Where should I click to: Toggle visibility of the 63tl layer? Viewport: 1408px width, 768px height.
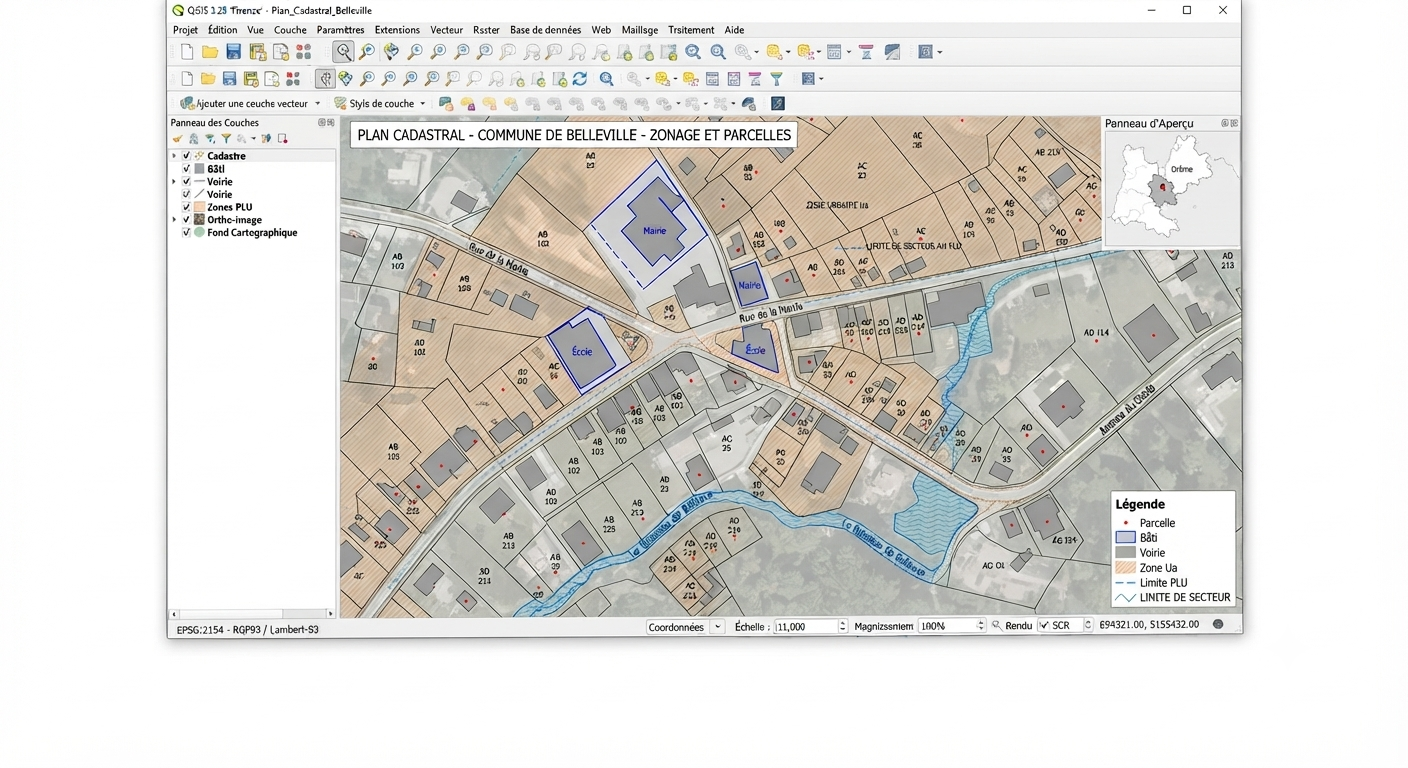tap(186, 169)
